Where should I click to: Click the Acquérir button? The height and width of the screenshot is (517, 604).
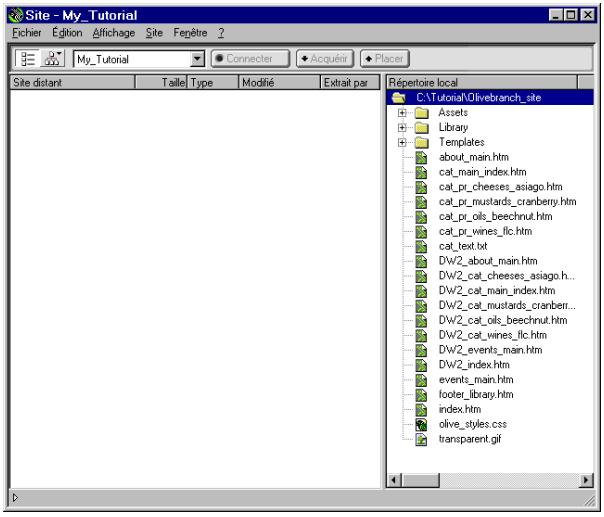[x=325, y=59]
